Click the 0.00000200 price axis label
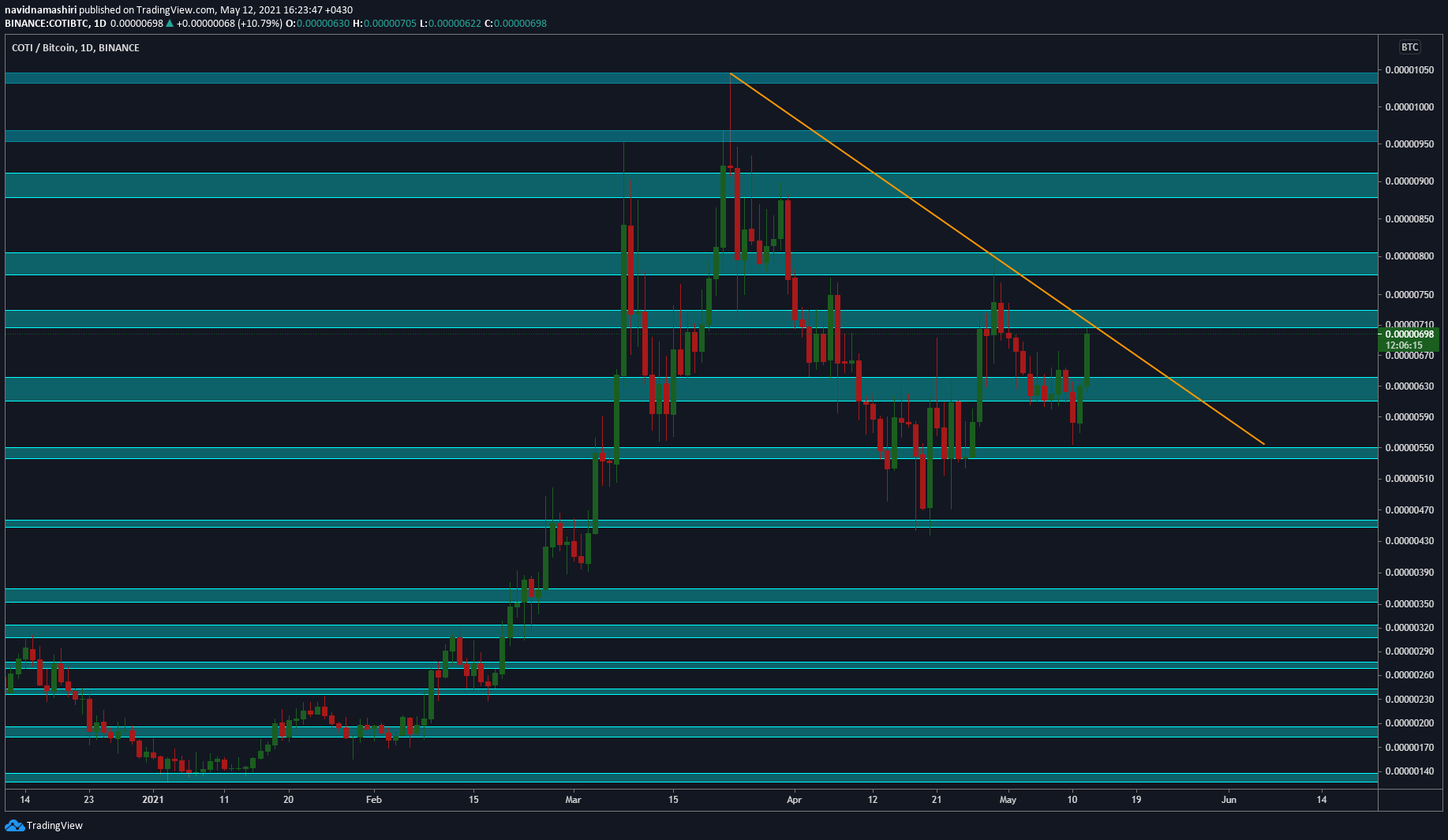The height and width of the screenshot is (840, 1448). point(1409,723)
